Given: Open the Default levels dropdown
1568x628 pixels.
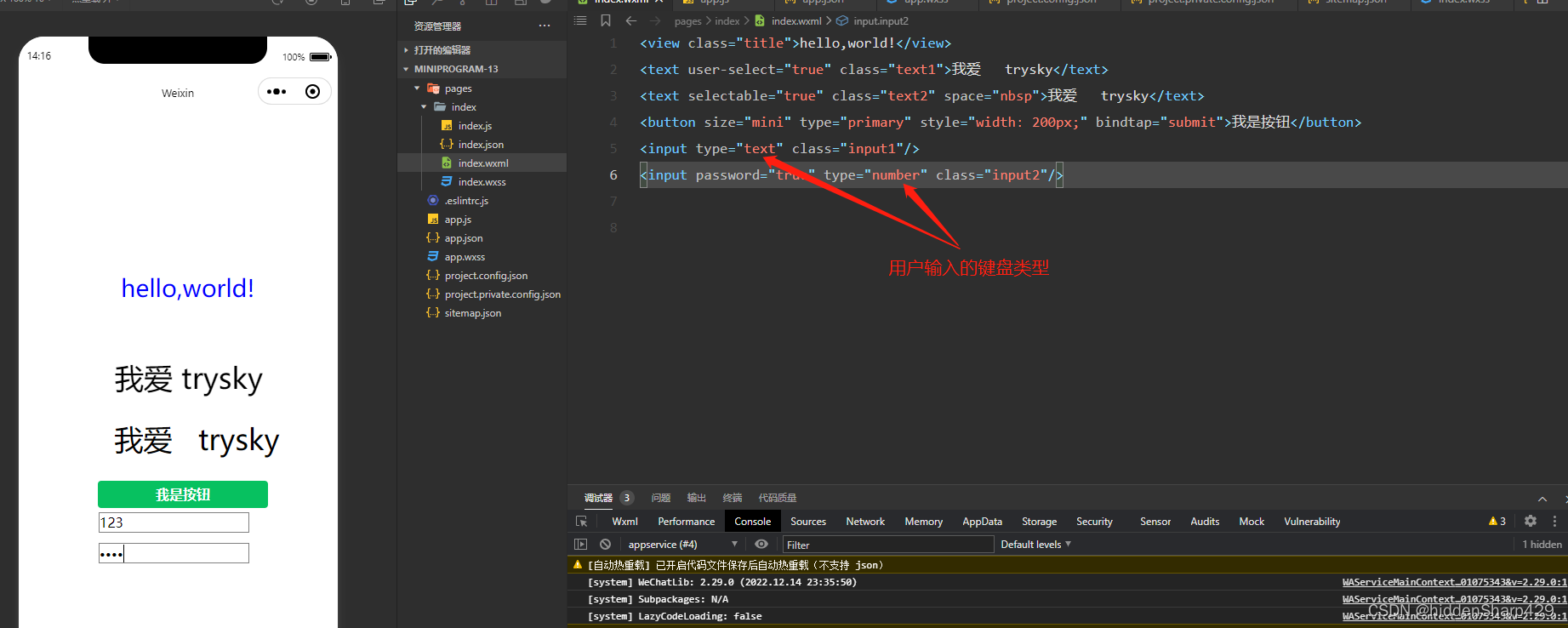Looking at the screenshot, I should (x=1035, y=545).
